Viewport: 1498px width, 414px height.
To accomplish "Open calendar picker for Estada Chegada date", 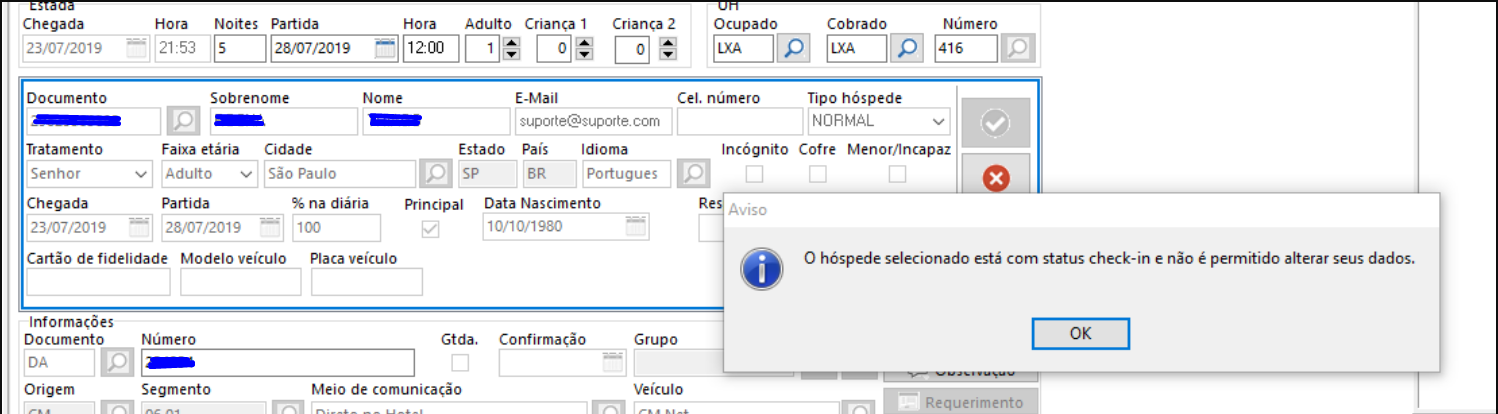I will [x=136, y=48].
